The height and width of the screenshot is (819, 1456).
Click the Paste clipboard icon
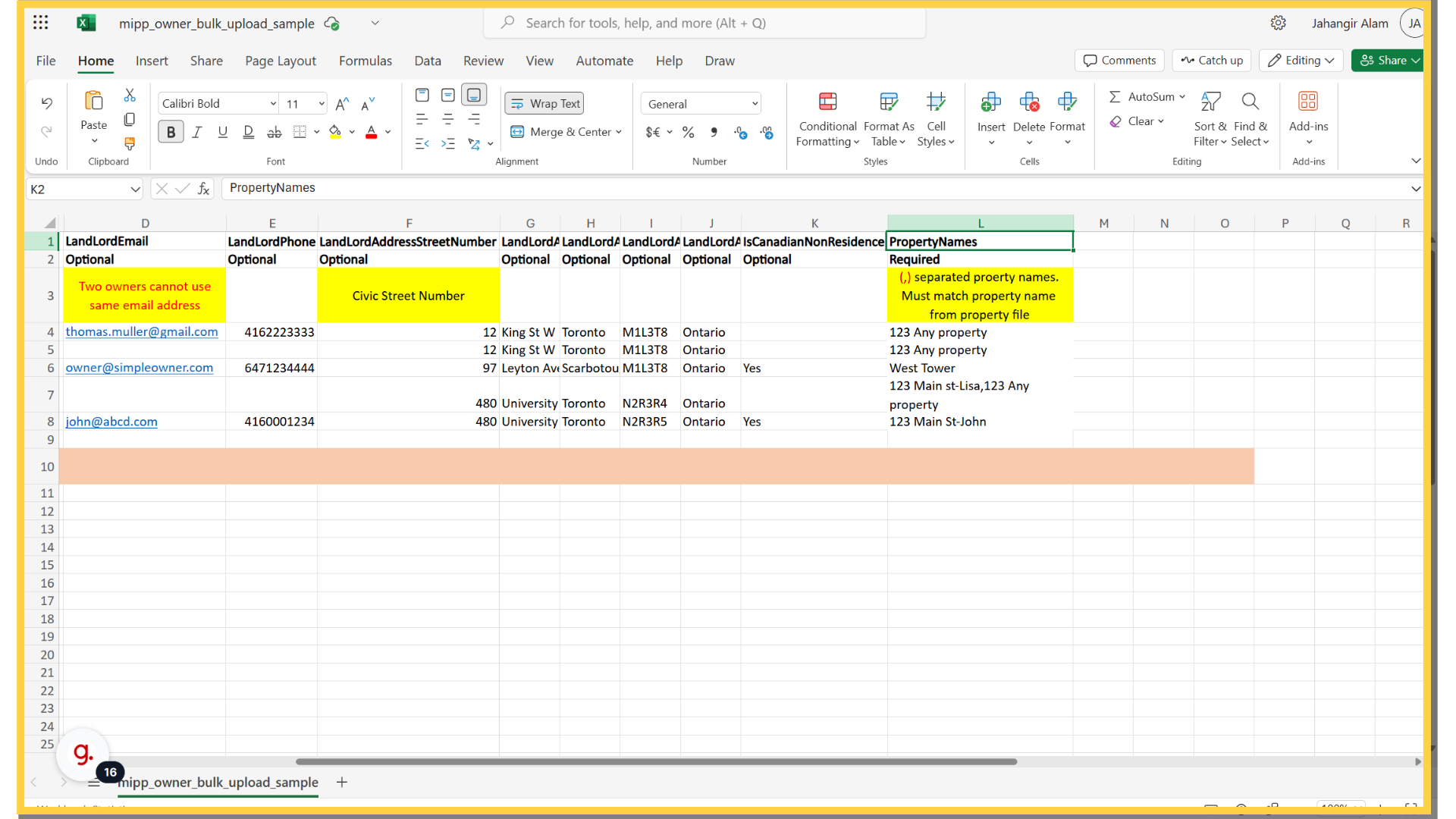click(x=94, y=101)
